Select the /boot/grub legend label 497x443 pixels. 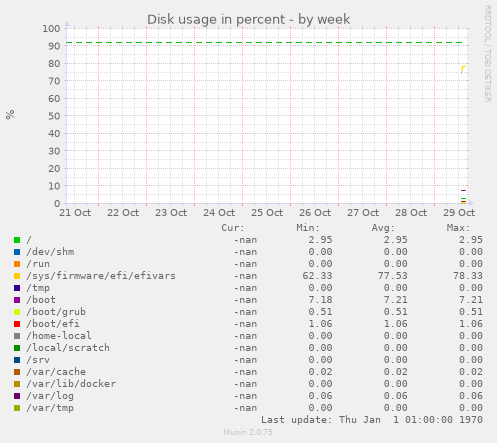tap(56, 312)
